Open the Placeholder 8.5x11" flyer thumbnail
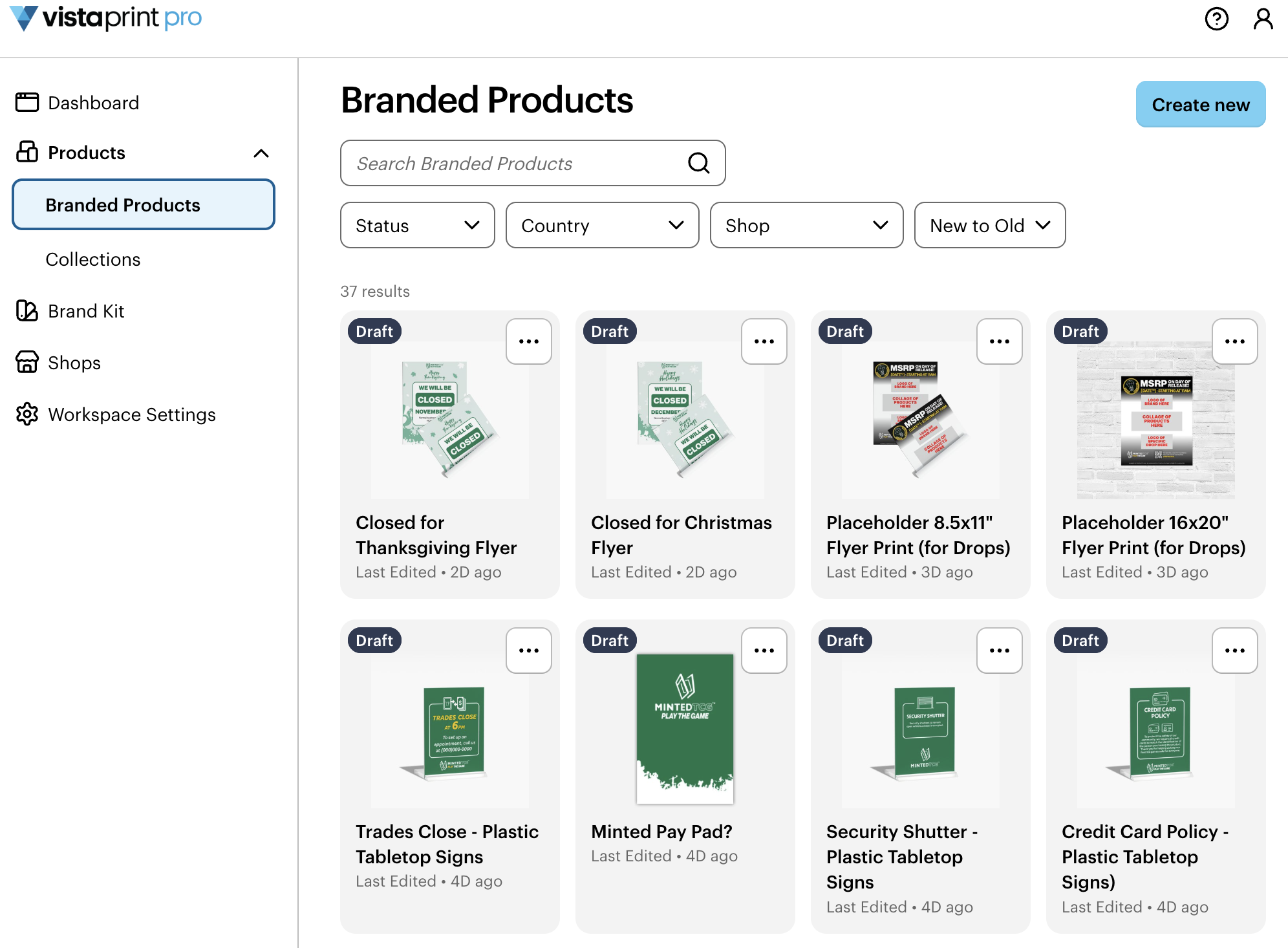Viewport: 1288px width, 948px height. click(921, 420)
